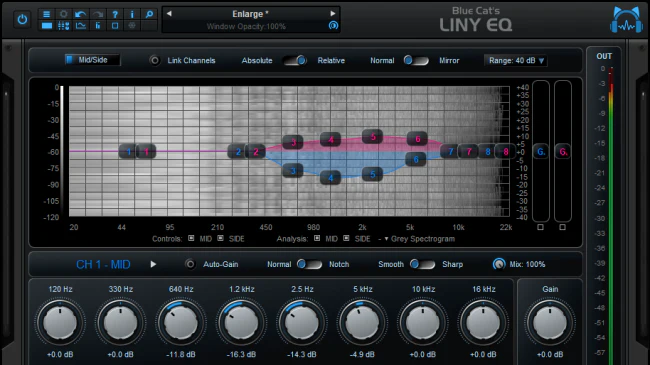Select the previous preset arrow
This screenshot has height=365, width=650.
(169, 13)
